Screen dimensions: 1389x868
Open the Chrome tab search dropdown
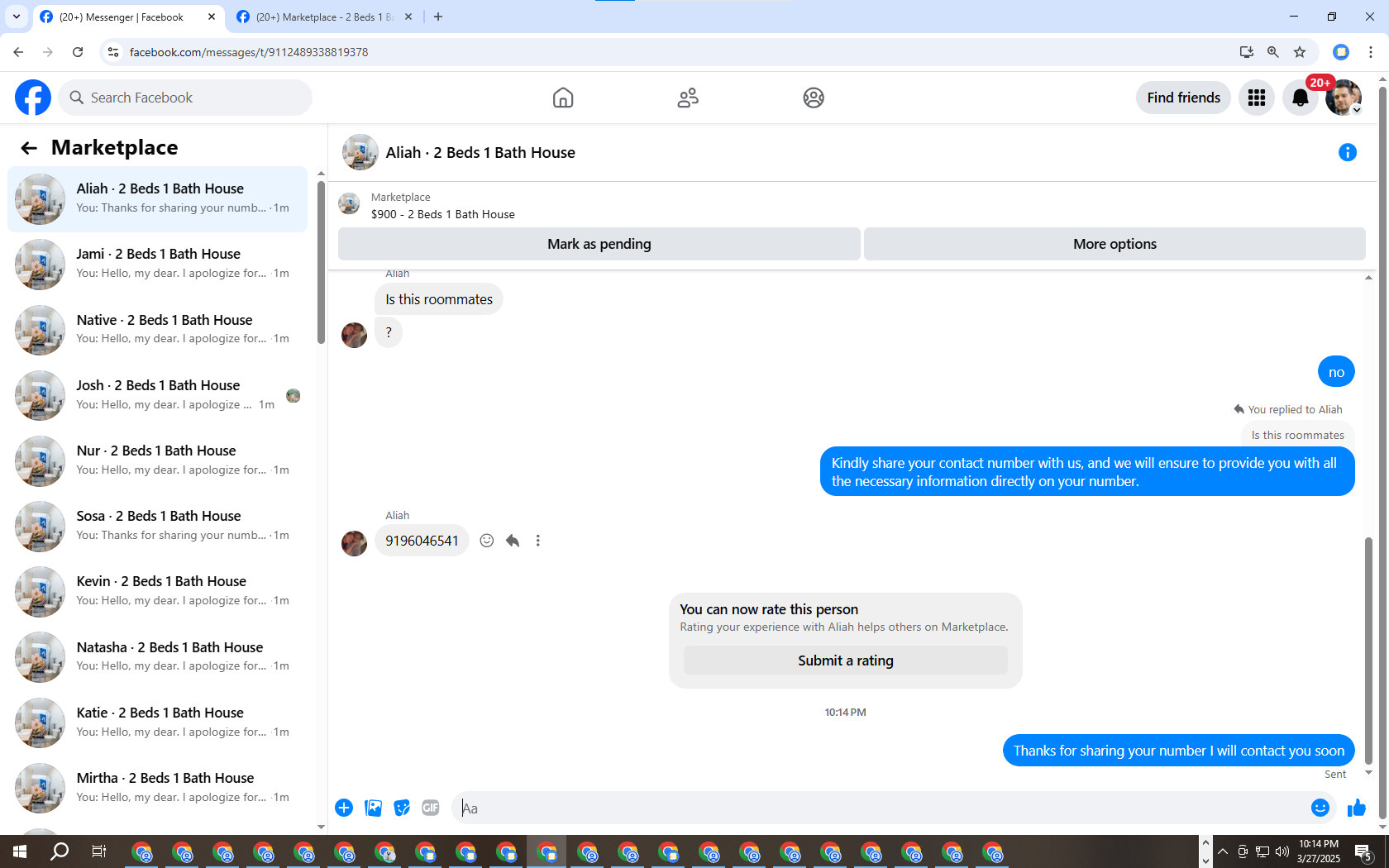point(17,17)
